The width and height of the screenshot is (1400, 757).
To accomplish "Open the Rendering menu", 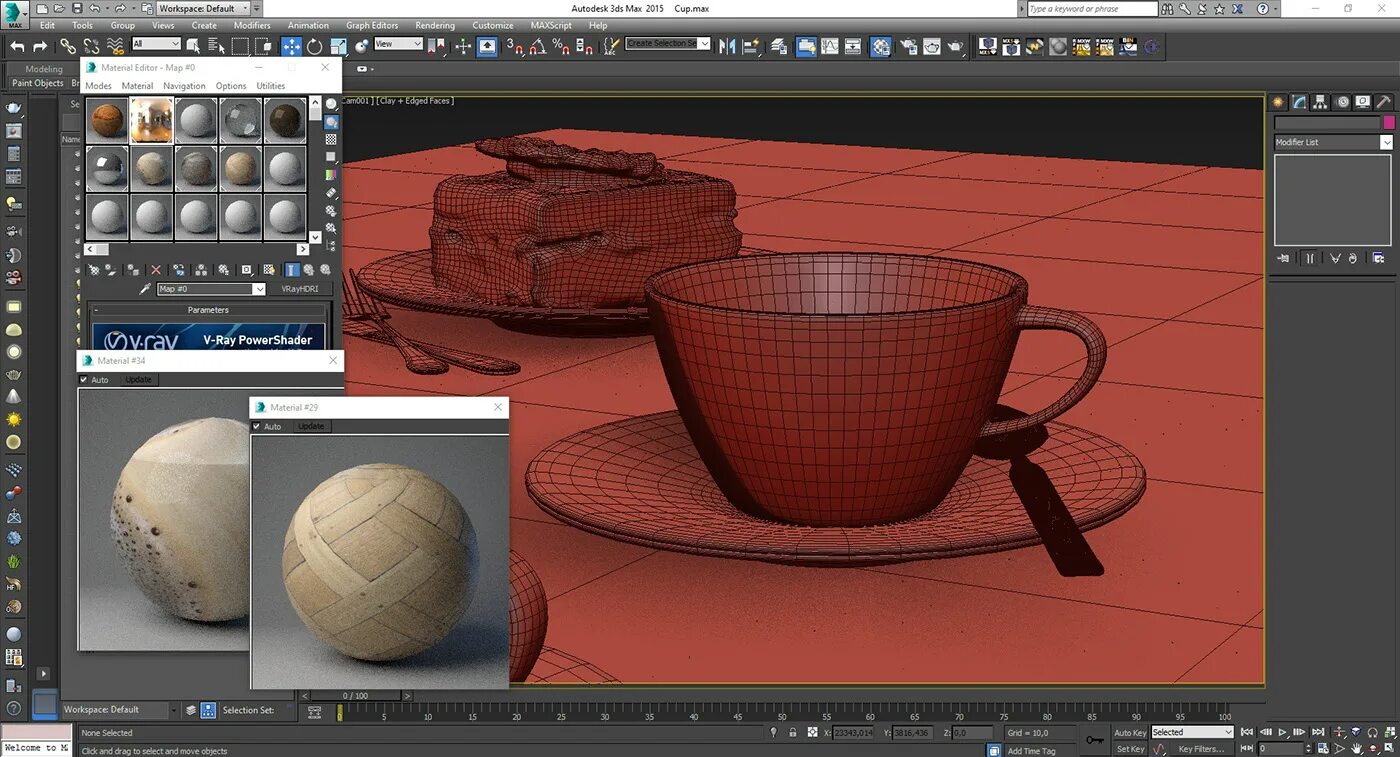I will 434,25.
